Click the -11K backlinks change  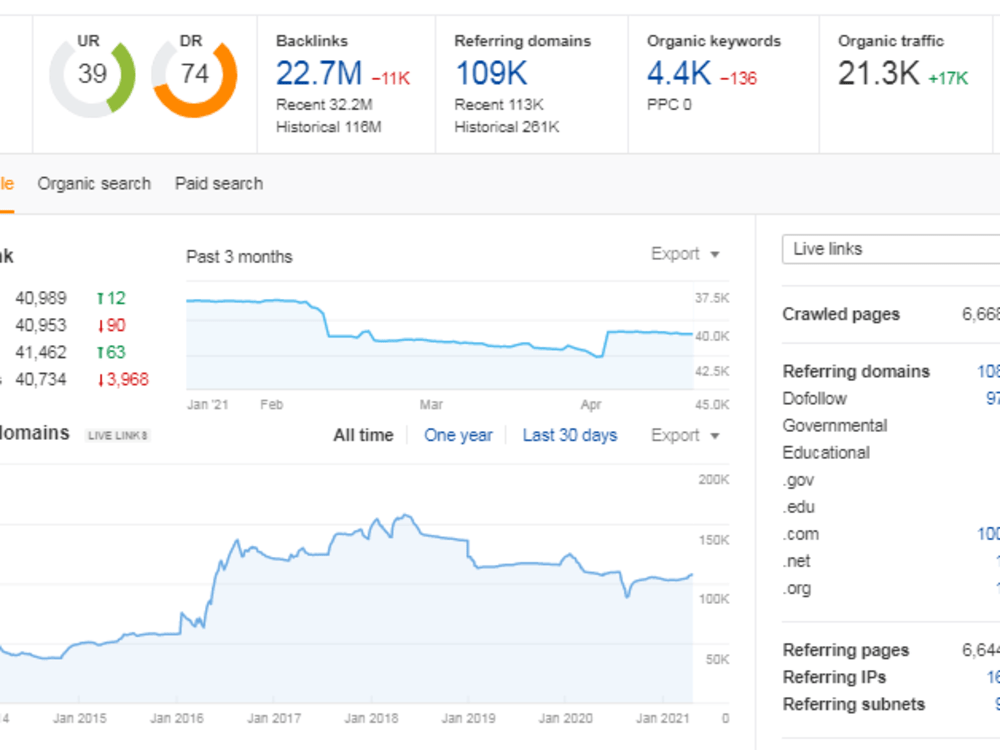pos(390,78)
